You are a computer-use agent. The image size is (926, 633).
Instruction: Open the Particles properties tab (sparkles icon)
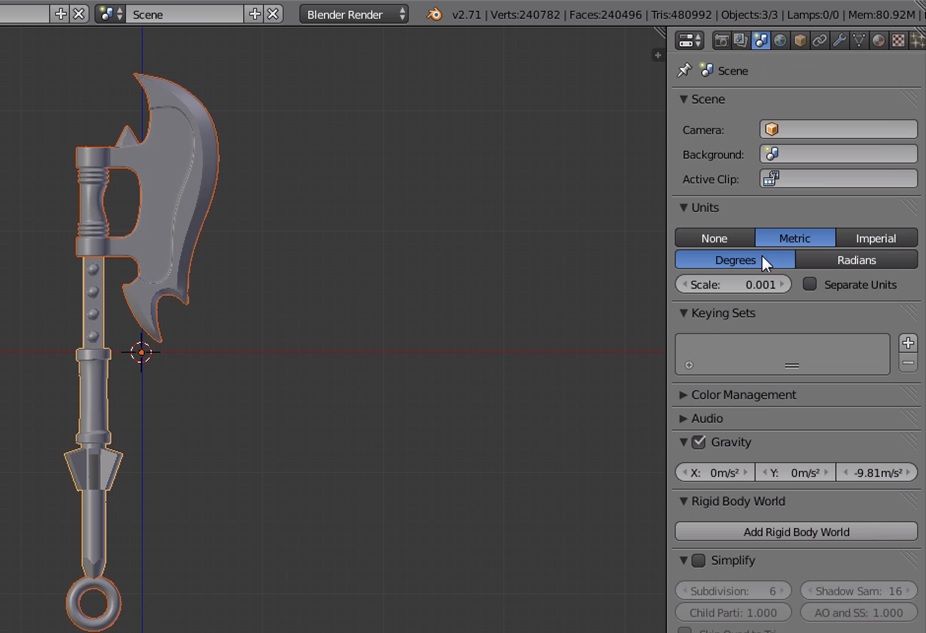pyautogui.click(x=917, y=40)
